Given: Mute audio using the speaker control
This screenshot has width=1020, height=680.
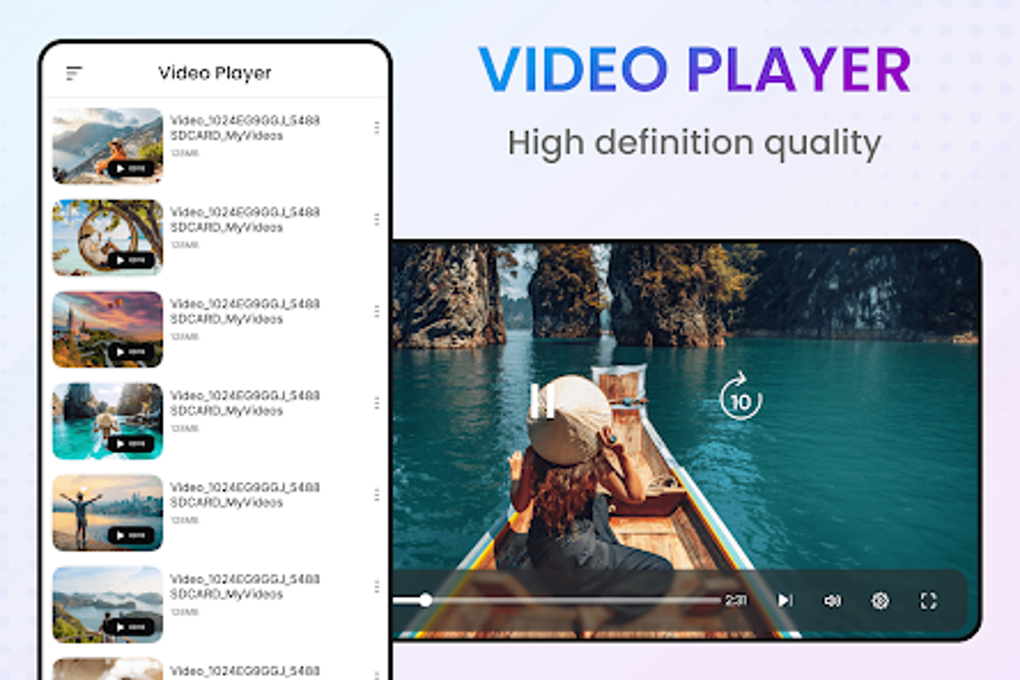Looking at the screenshot, I should [x=831, y=600].
